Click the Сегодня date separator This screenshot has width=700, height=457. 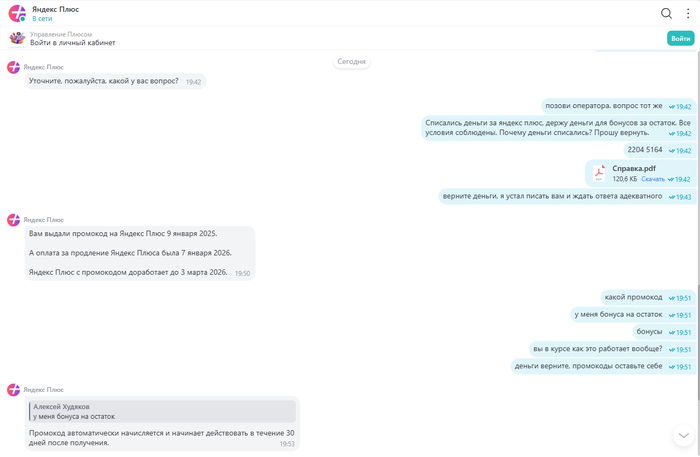pyautogui.click(x=351, y=62)
